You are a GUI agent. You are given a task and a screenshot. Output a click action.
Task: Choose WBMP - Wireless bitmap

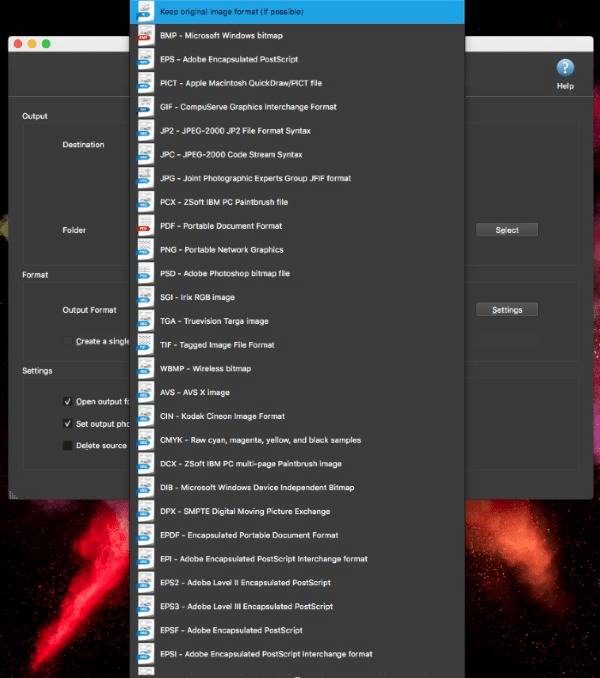[x=297, y=368]
